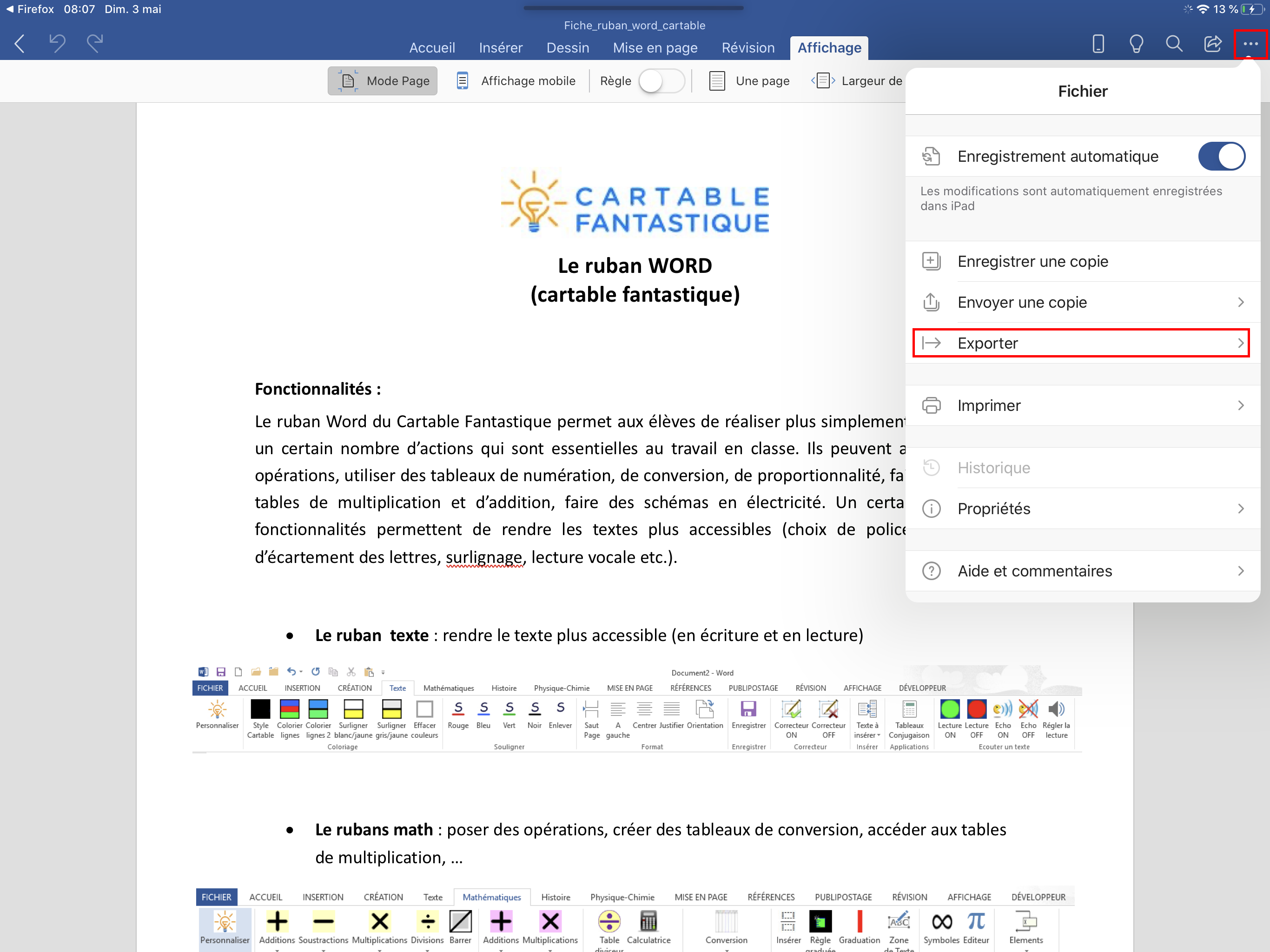Open Propriétés details chevron
This screenshot has width=1270, height=952.
[1240, 509]
